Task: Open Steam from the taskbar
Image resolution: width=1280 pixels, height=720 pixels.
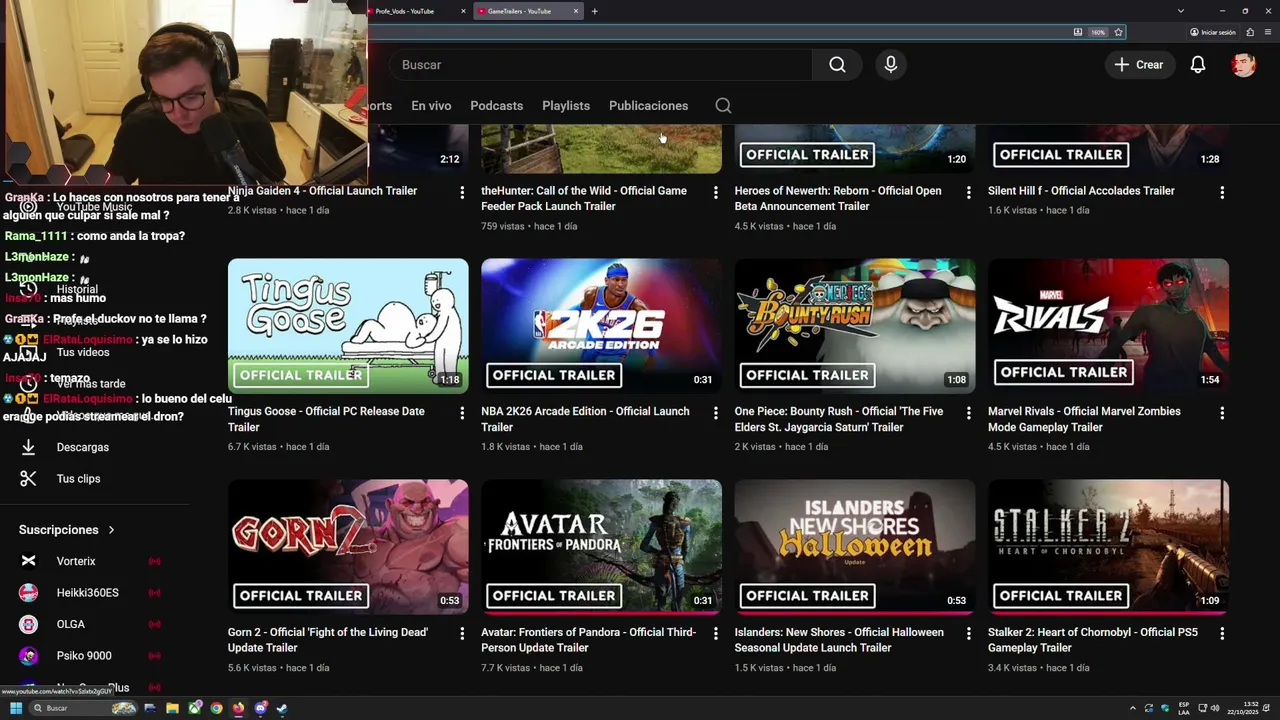Action: [282, 708]
